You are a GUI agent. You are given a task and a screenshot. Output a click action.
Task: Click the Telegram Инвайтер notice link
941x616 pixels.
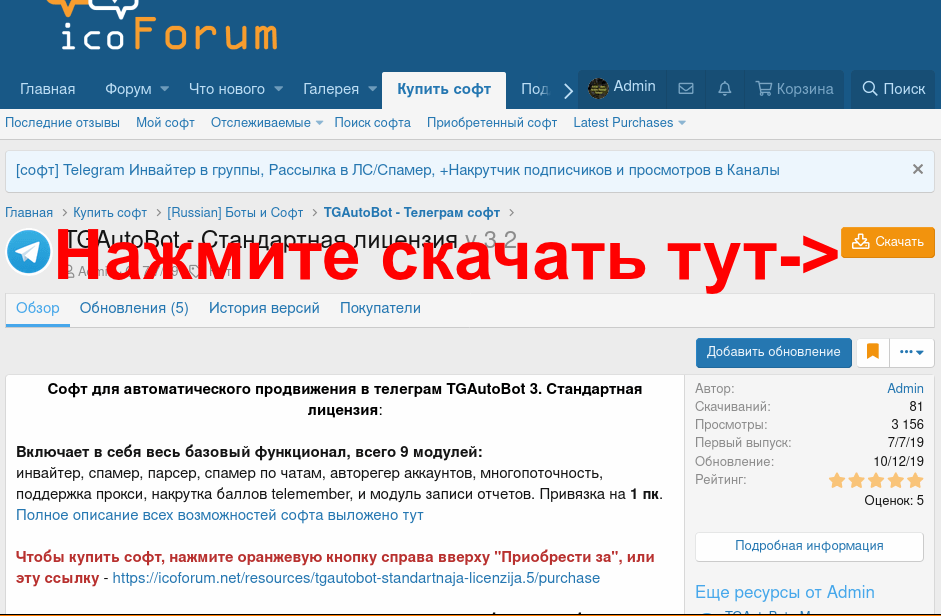[x=397, y=170]
